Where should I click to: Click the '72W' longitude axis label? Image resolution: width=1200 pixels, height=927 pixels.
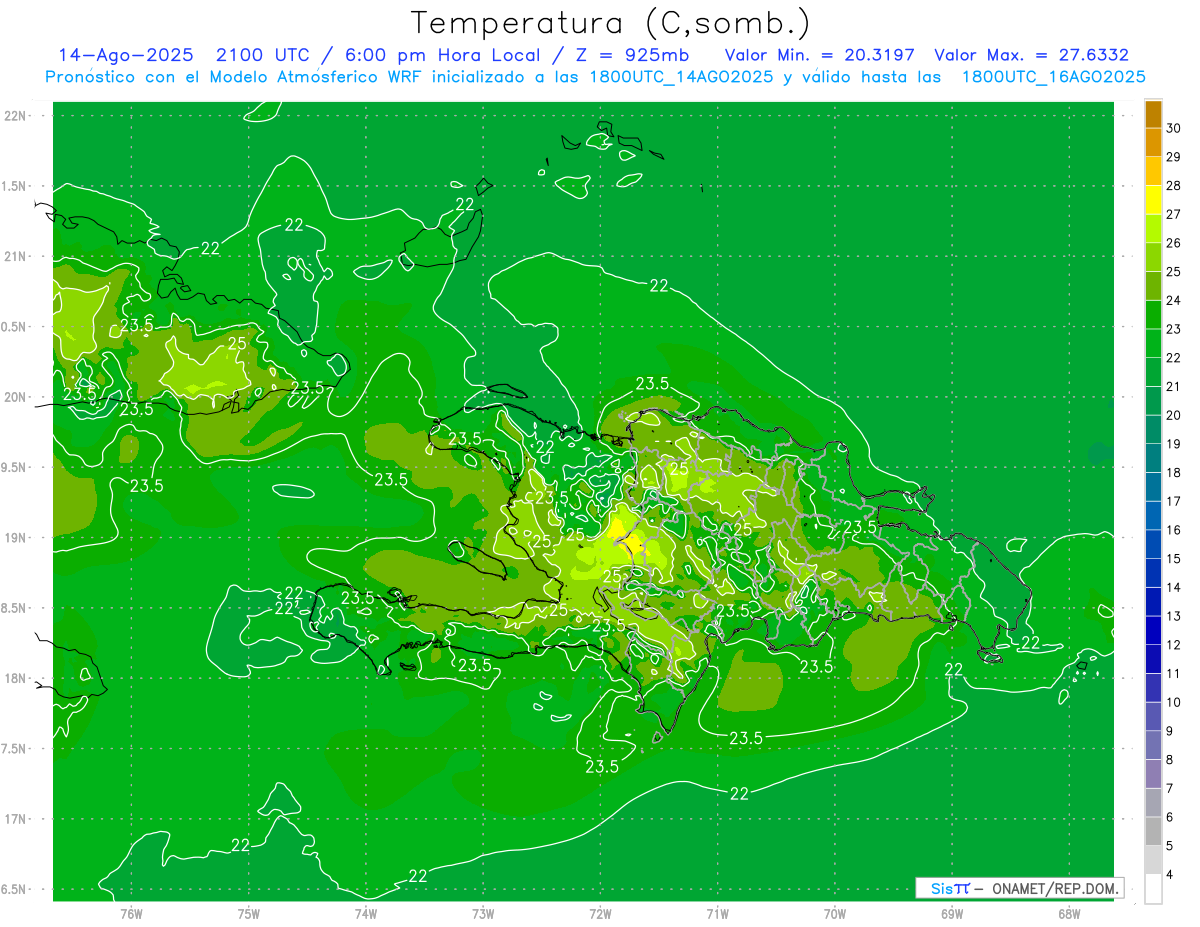[600, 914]
